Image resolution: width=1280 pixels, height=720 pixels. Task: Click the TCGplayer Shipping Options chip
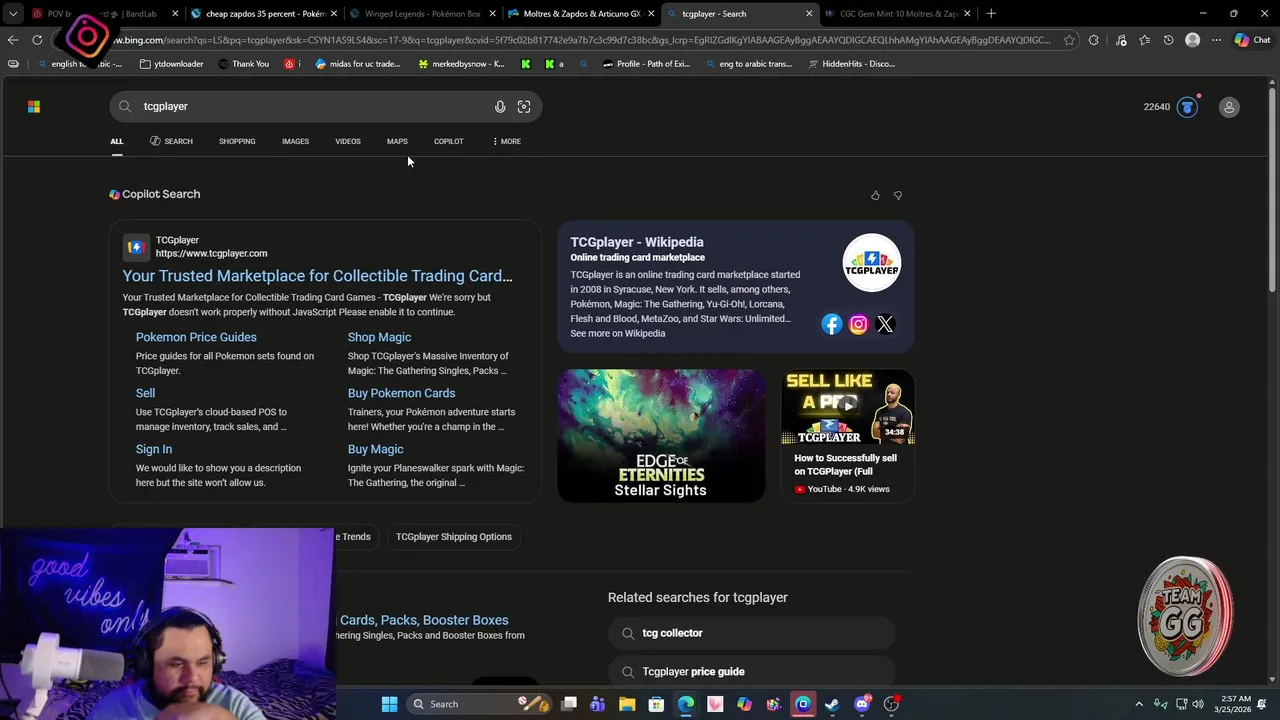click(x=453, y=537)
